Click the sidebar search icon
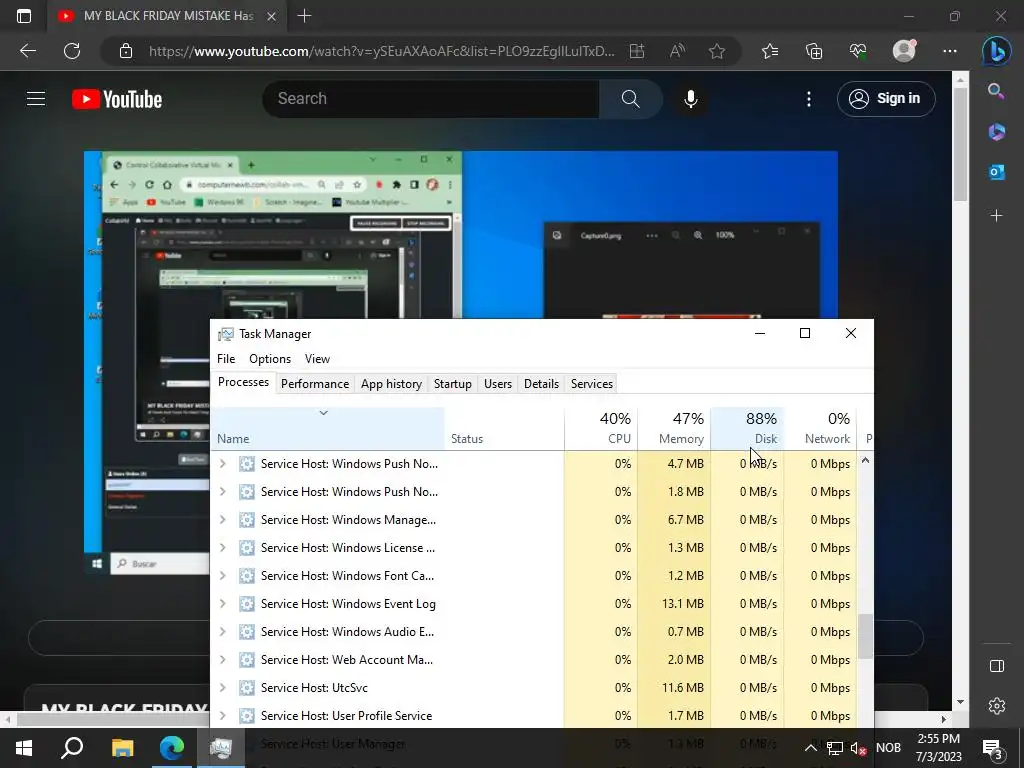 (996, 91)
